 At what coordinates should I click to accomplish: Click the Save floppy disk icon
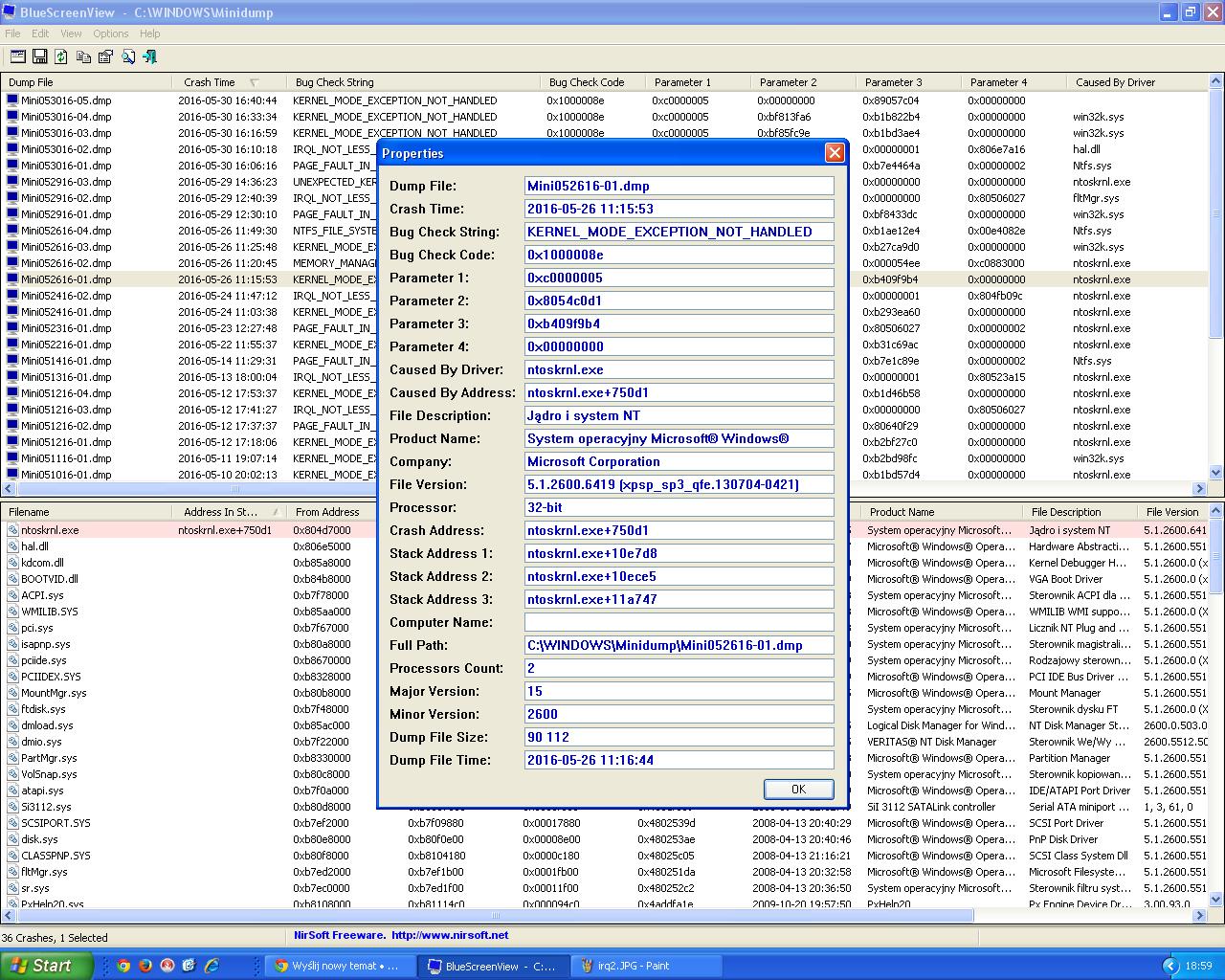coord(39,57)
